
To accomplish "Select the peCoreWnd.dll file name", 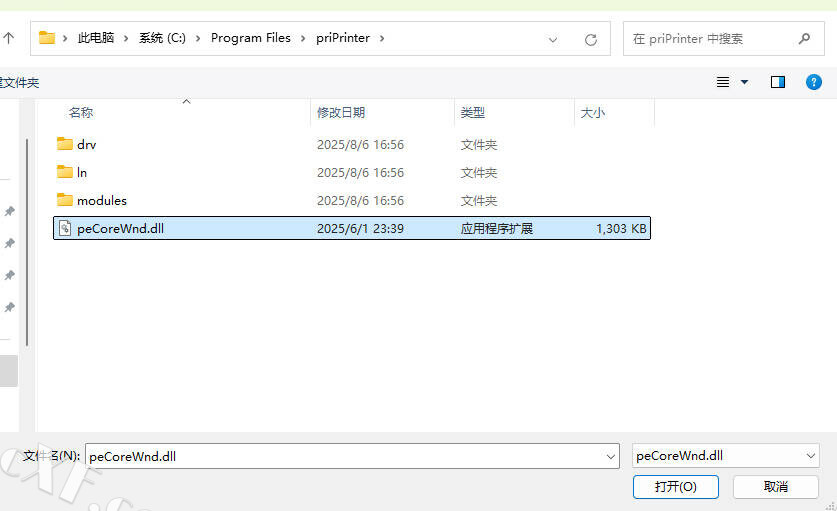I will [x=121, y=229].
